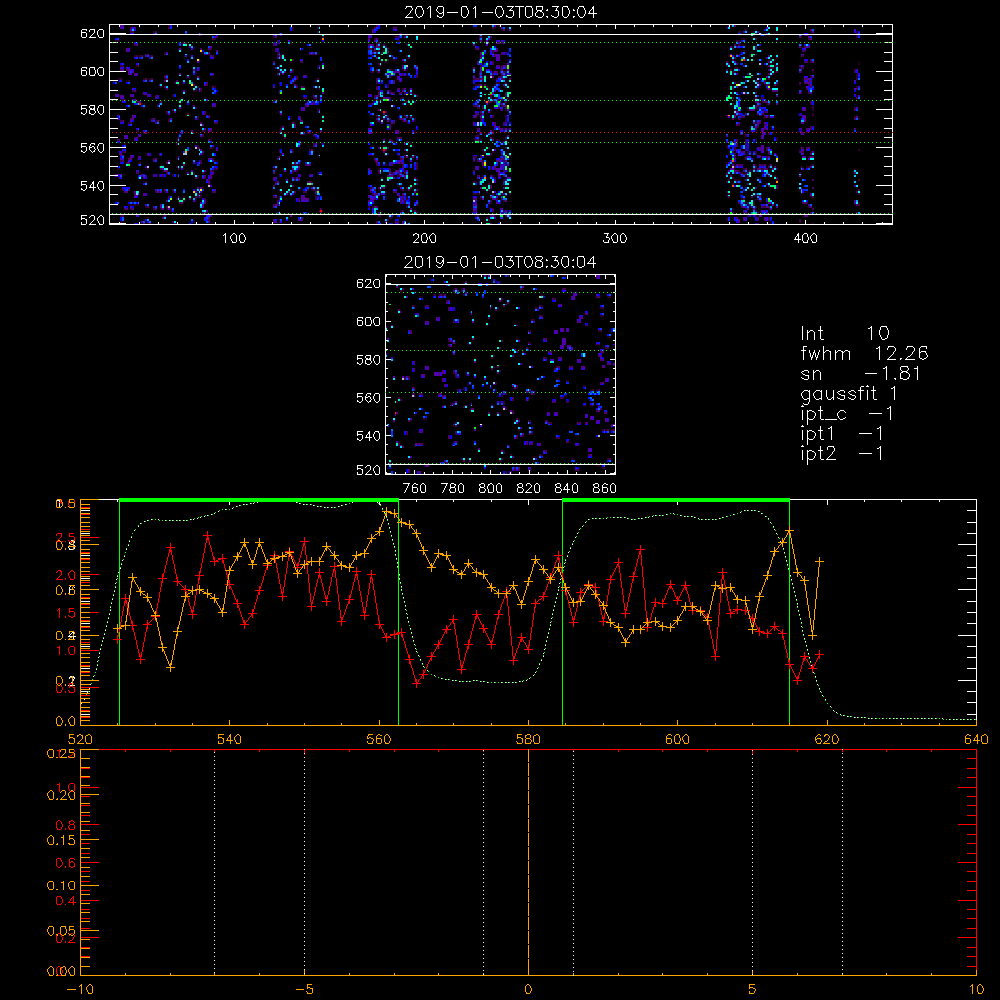Click x-axis label 300 of the wide top plot
The height and width of the screenshot is (1000, 1000).
pos(615,239)
